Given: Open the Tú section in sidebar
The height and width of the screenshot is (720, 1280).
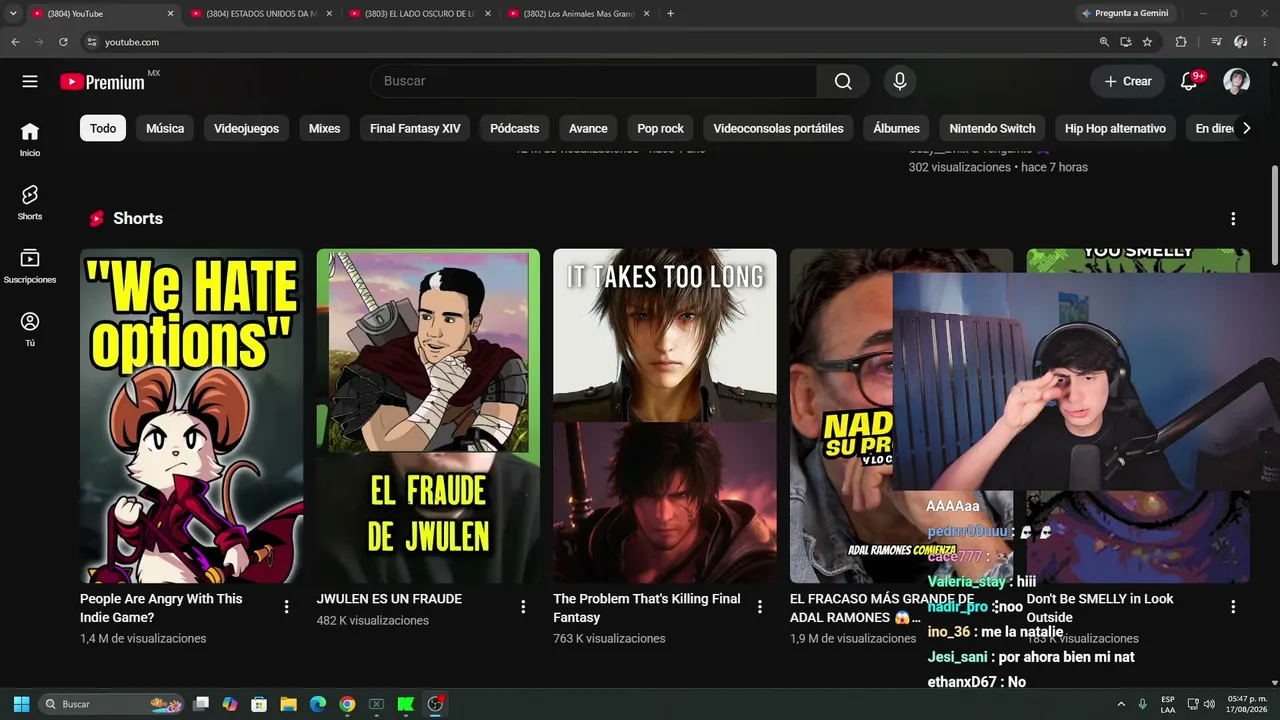Looking at the screenshot, I should 30,329.
